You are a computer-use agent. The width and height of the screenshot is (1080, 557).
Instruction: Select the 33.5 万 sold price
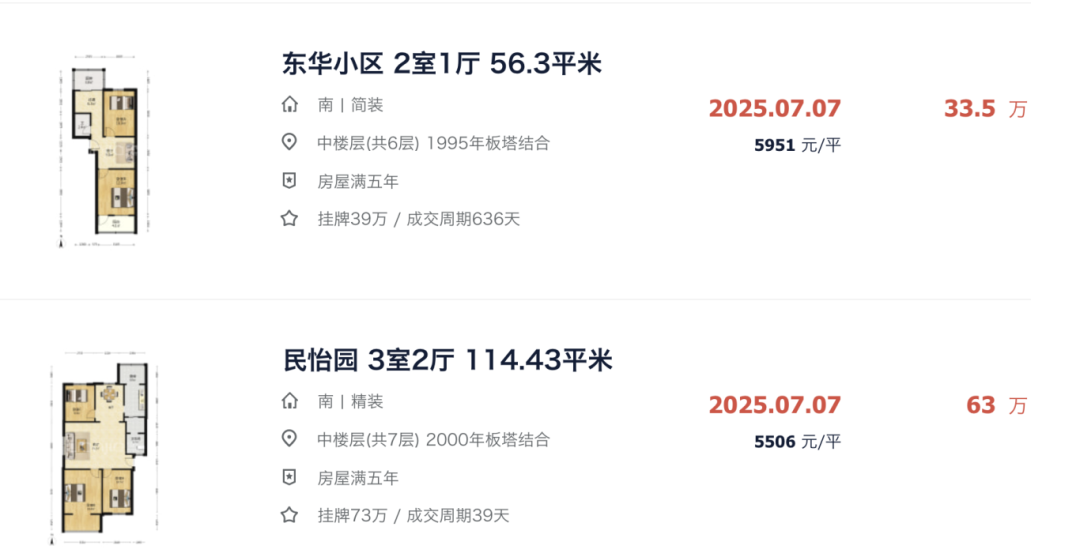click(985, 109)
